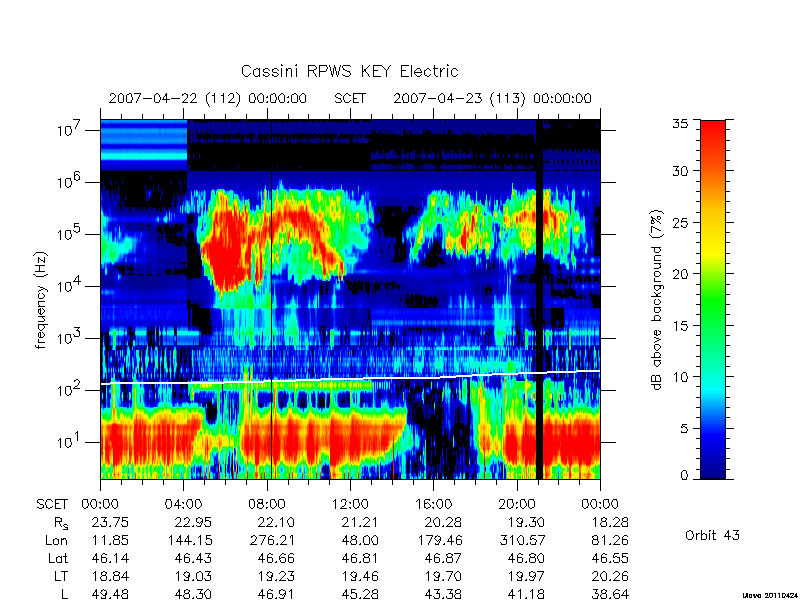800x600 pixels.
Task: Click the Lon row label
Action: coord(57,540)
